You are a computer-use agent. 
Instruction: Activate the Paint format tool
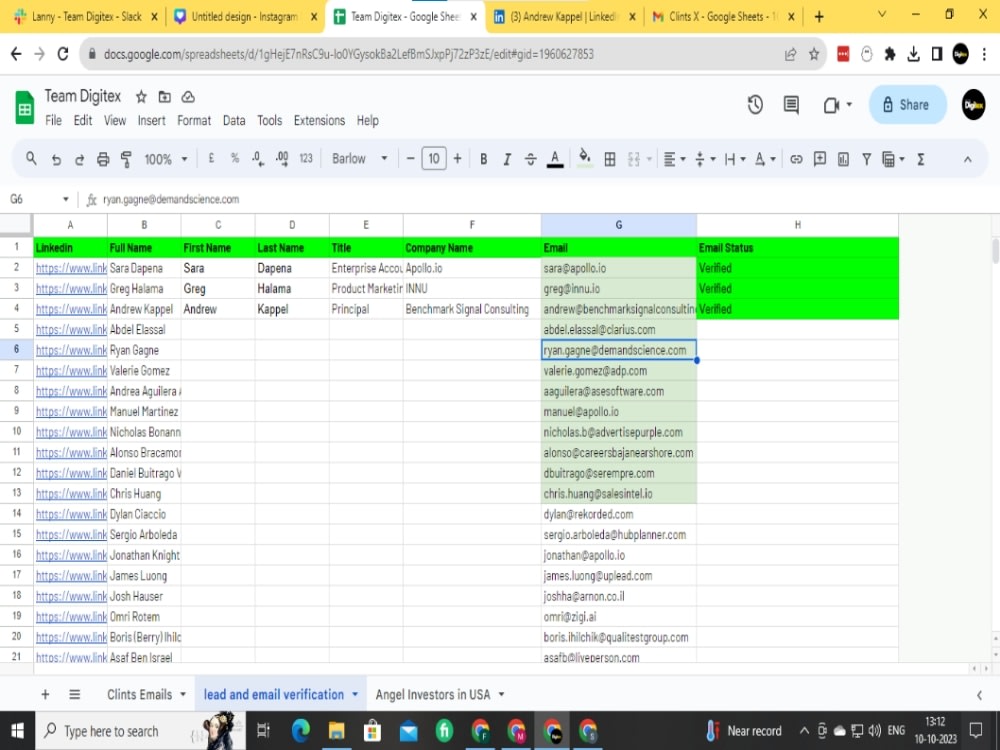click(x=126, y=159)
